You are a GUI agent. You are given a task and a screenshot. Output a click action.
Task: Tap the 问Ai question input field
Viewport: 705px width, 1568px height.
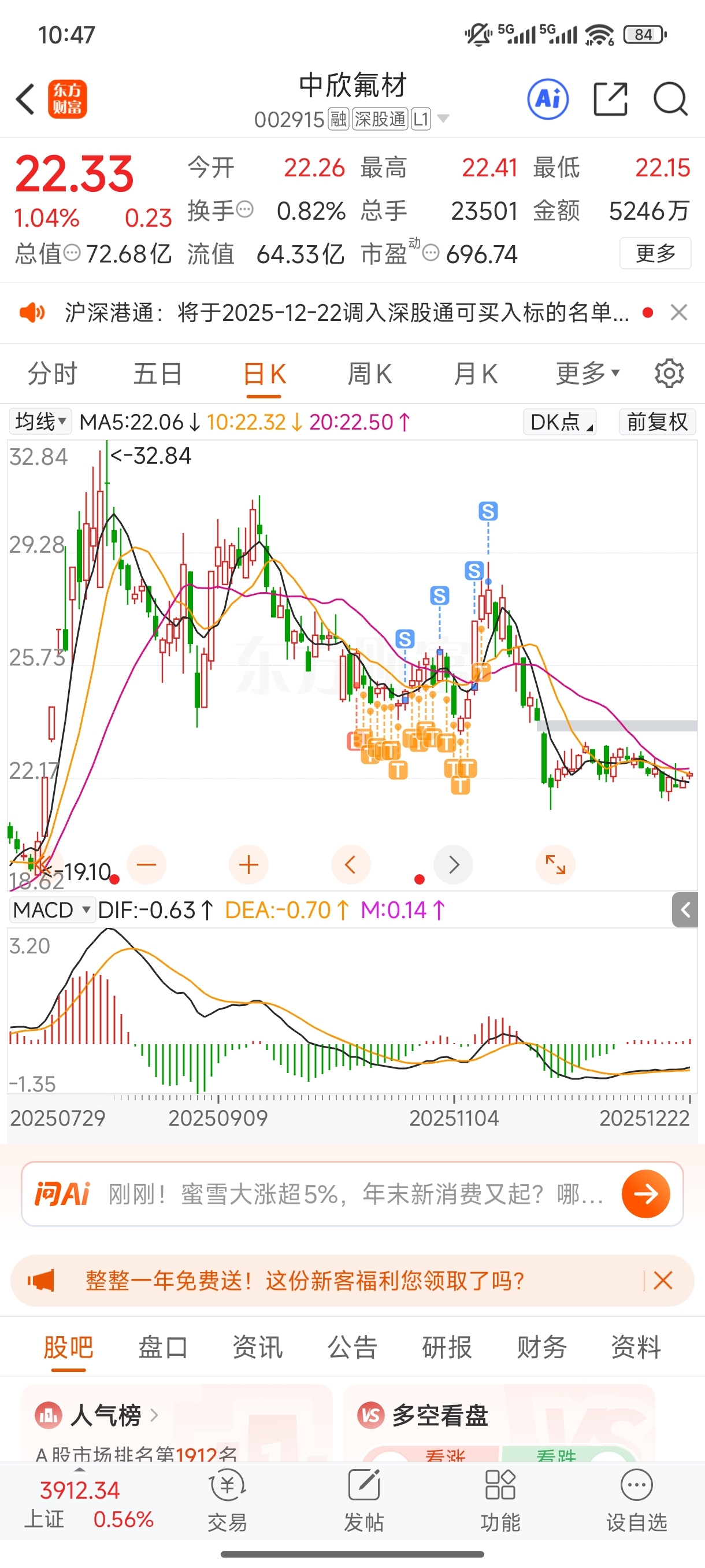click(356, 1194)
